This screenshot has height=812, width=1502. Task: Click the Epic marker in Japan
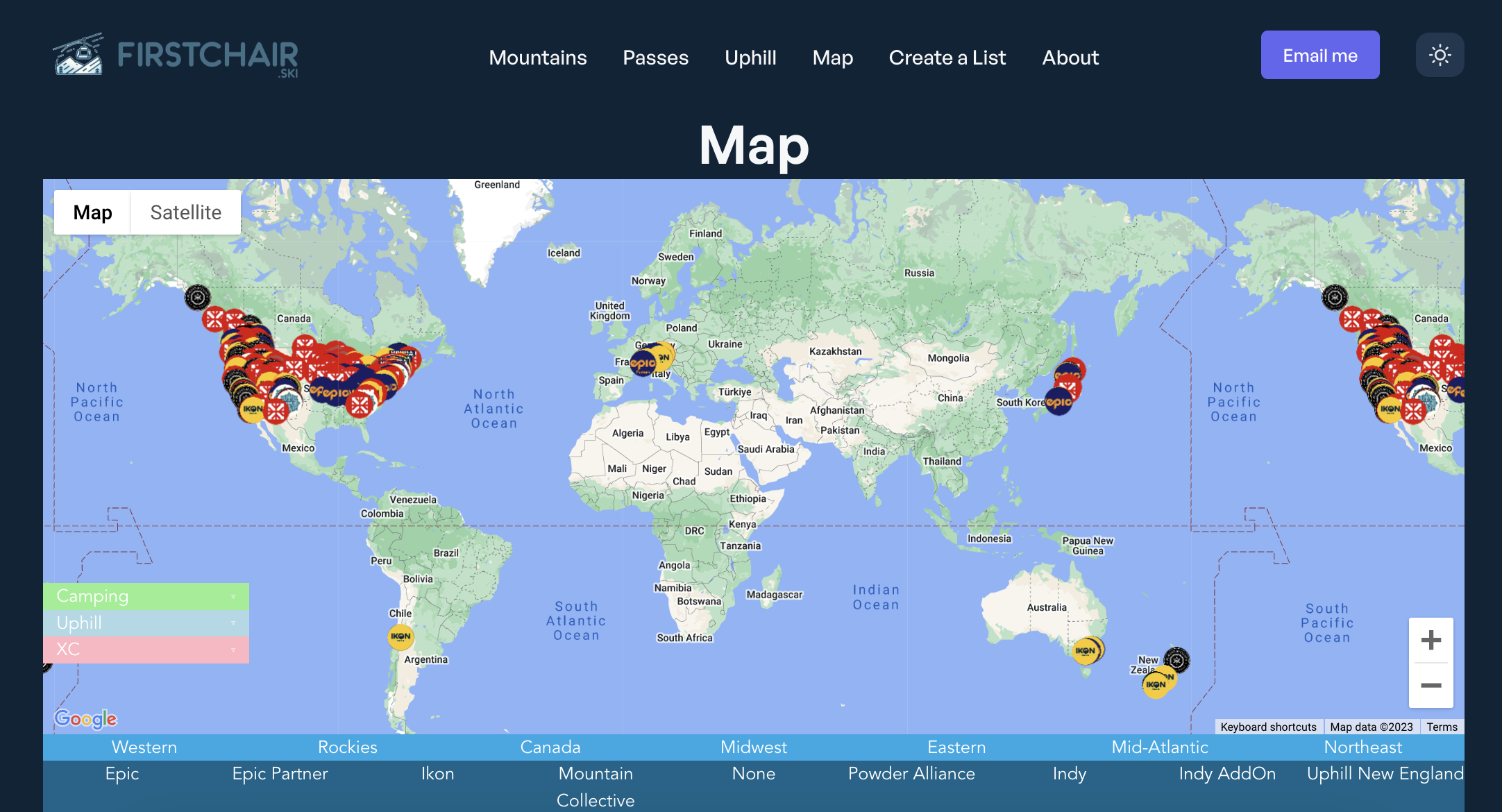1058,402
